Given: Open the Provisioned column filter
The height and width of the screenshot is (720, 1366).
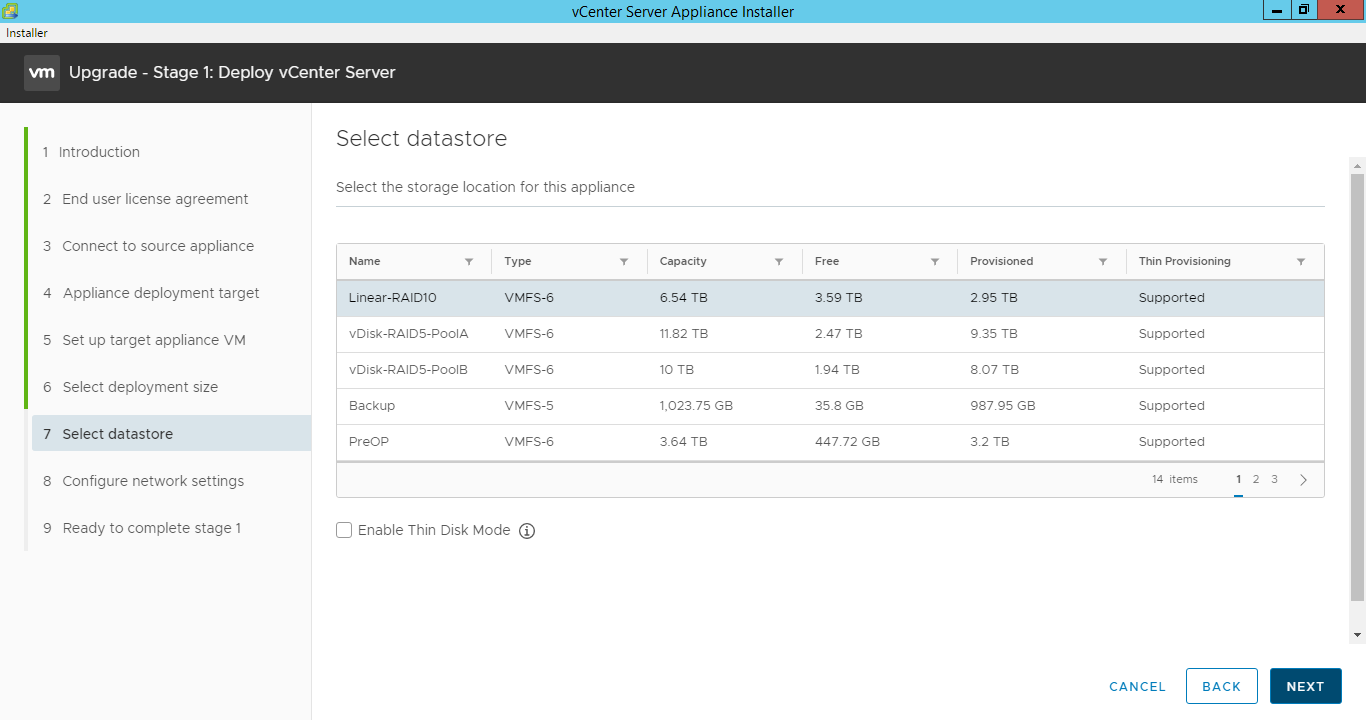Looking at the screenshot, I should [1103, 261].
